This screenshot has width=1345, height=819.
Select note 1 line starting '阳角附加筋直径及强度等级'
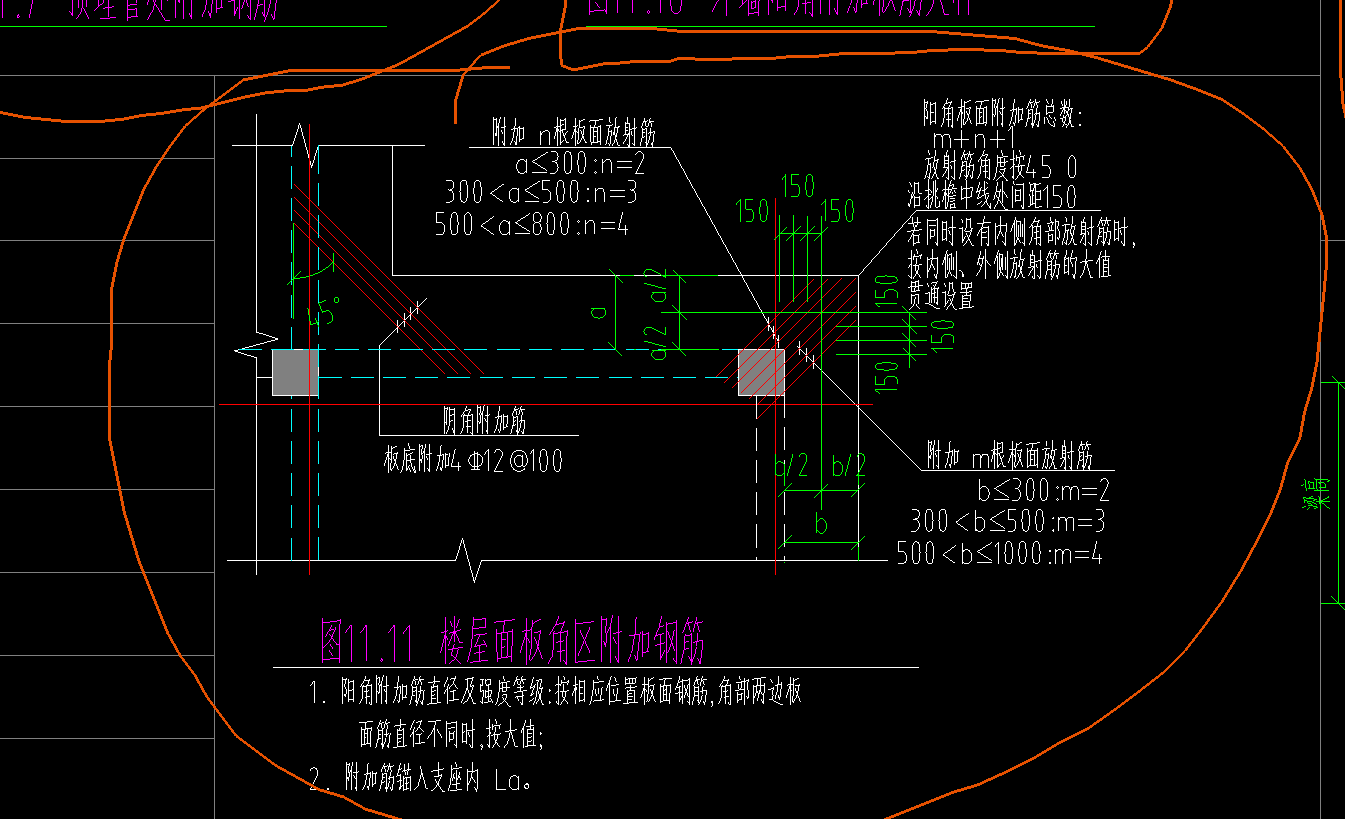pyautogui.click(x=554, y=692)
